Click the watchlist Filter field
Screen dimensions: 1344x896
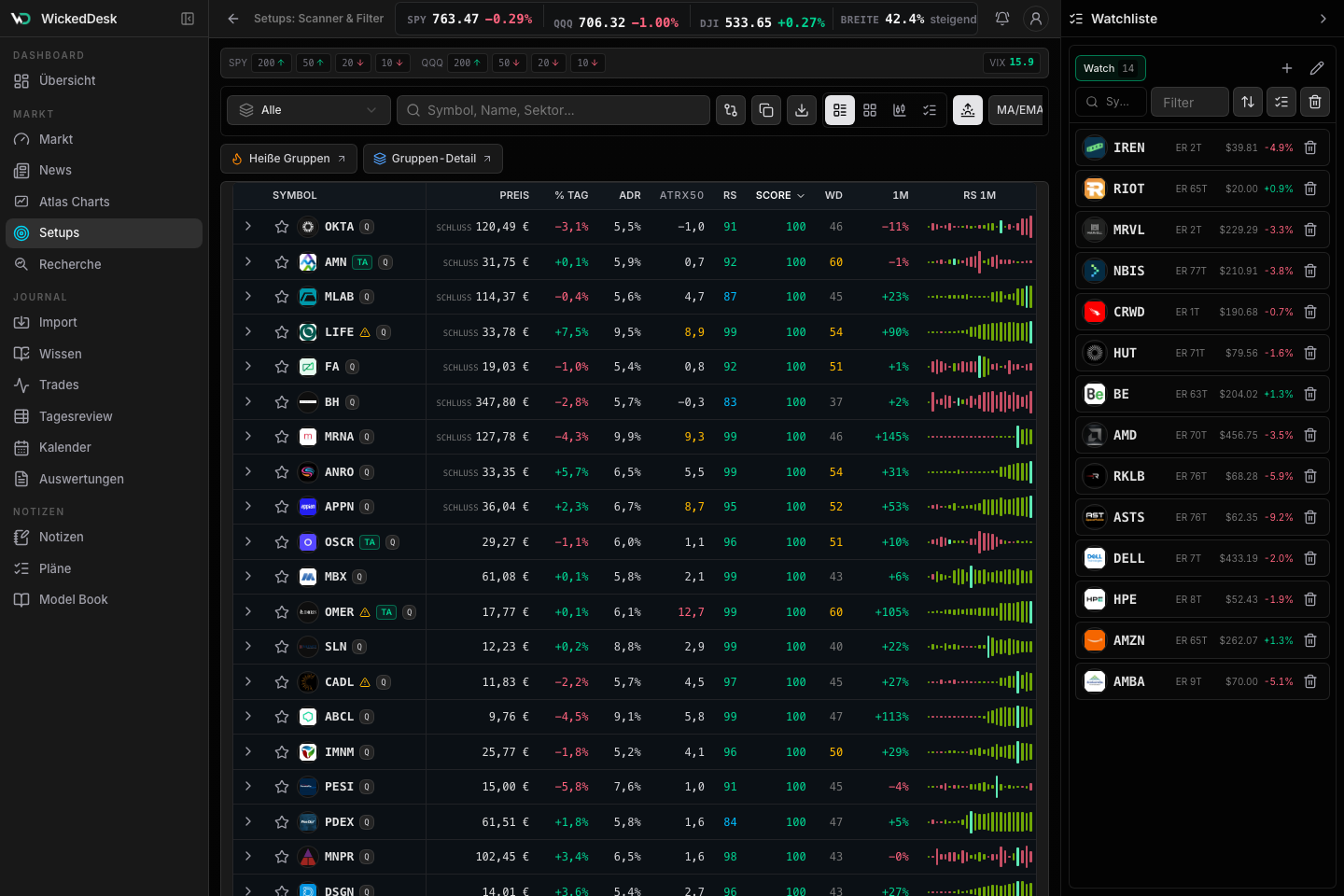(x=1190, y=102)
